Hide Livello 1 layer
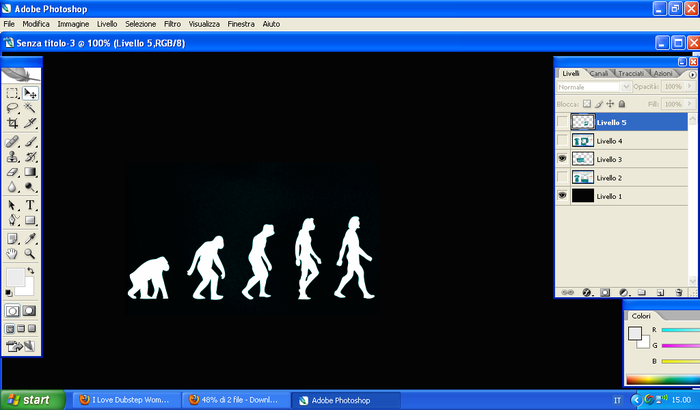This screenshot has width=700, height=410. point(562,196)
